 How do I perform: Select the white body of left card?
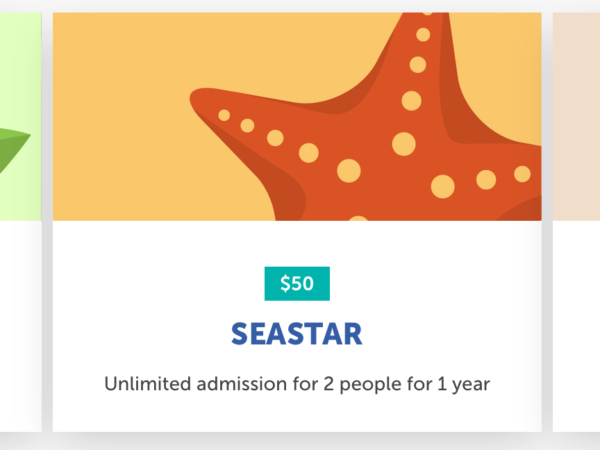pyautogui.click(x=21, y=326)
